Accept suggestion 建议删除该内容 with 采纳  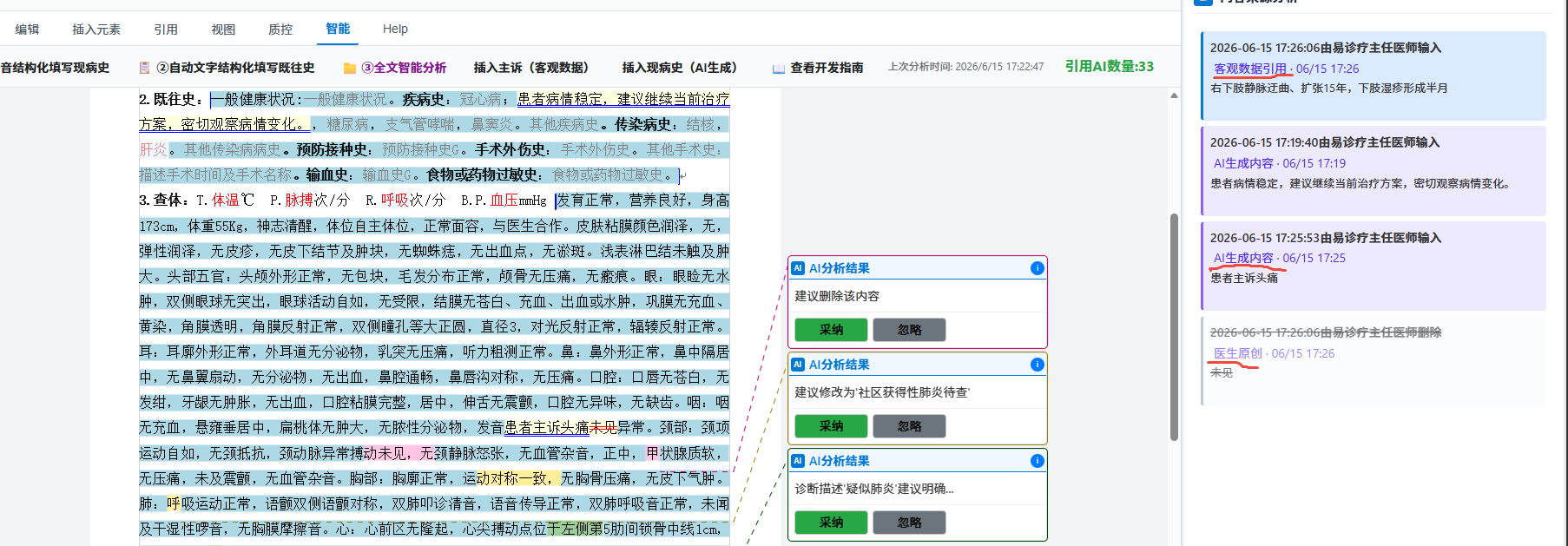(x=831, y=330)
